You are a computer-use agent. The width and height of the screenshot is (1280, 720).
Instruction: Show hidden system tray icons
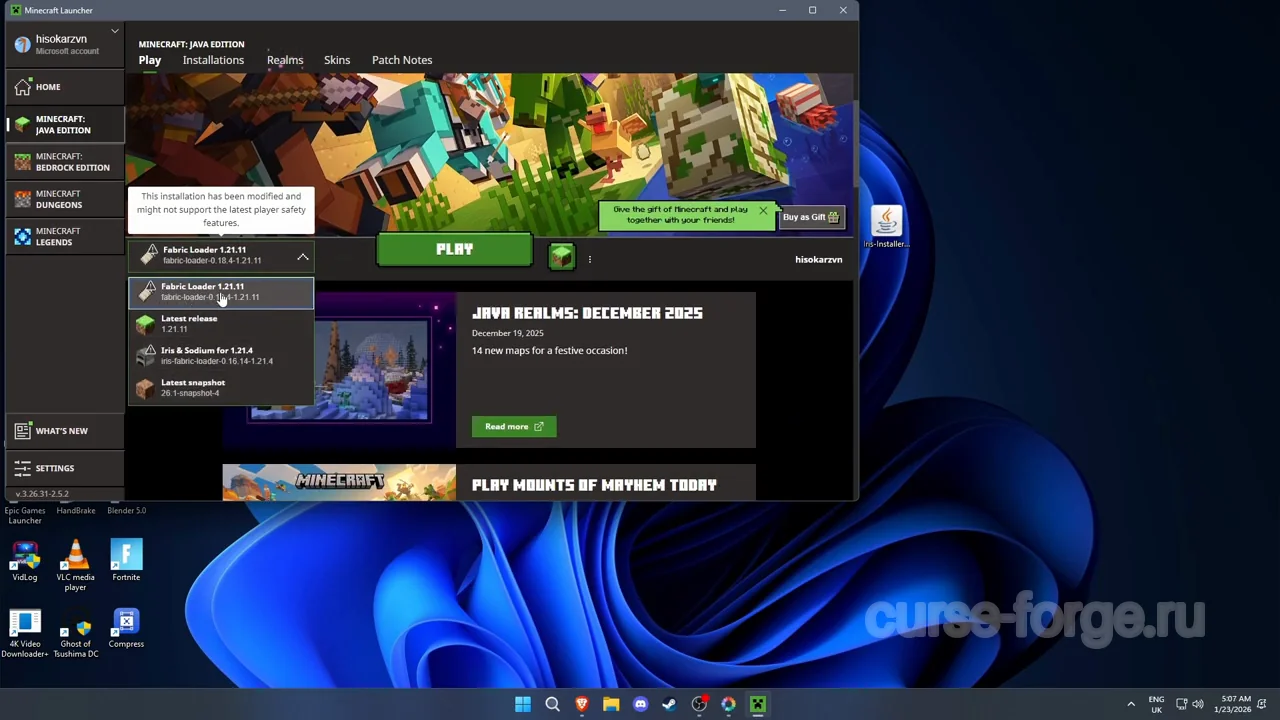click(x=1131, y=704)
